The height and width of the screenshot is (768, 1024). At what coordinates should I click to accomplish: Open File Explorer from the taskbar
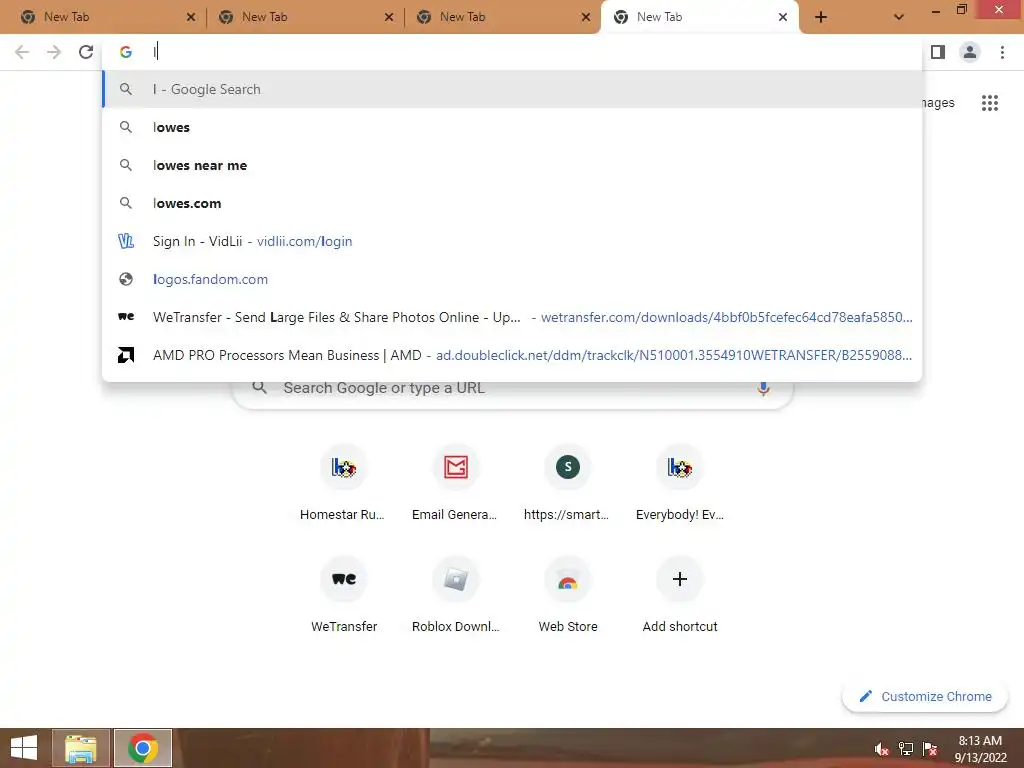click(80, 748)
